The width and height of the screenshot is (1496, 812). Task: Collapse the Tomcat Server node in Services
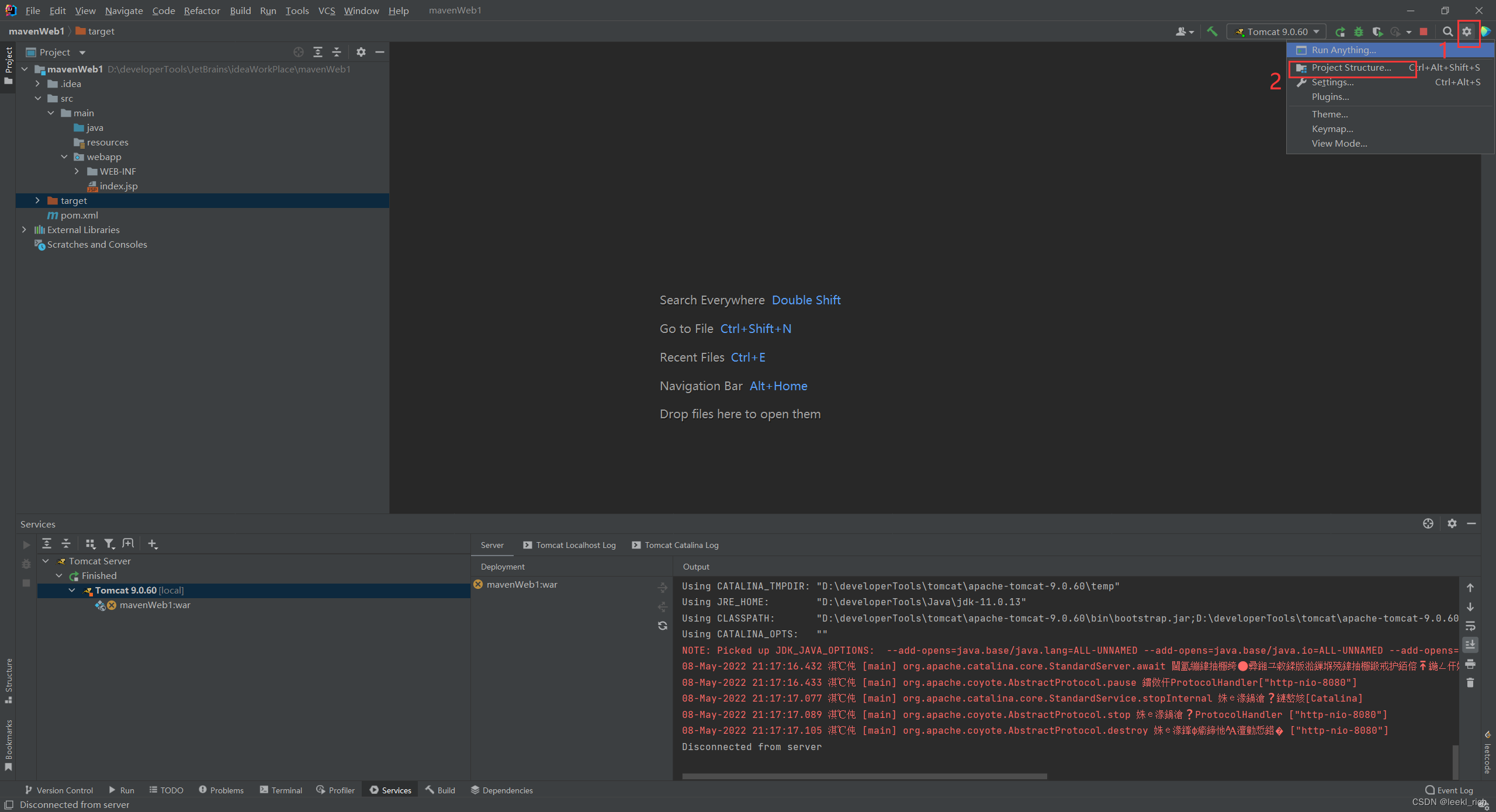pos(46,561)
